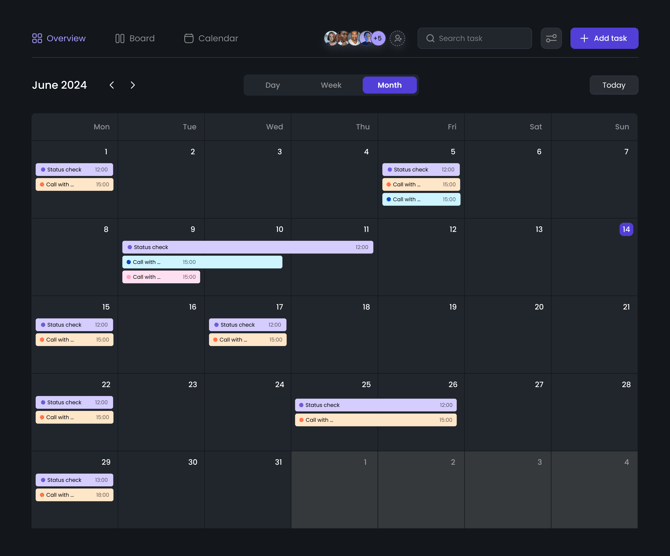Click the Board columns icon
Image resolution: width=670 pixels, height=556 pixels.
pyautogui.click(x=120, y=38)
